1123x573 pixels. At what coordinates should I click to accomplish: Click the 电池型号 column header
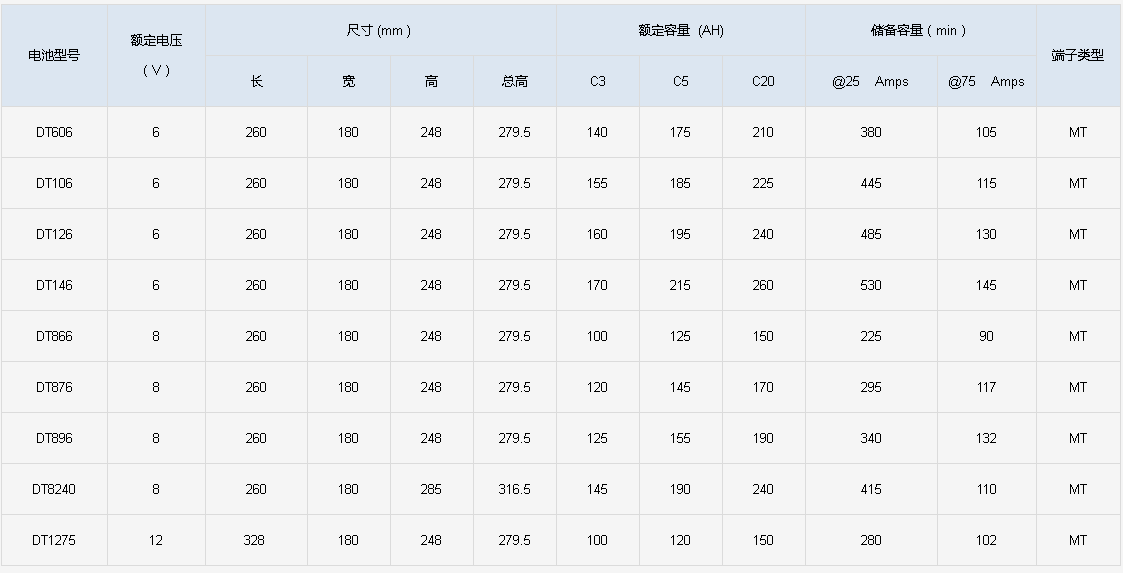pyautogui.click(x=54, y=55)
